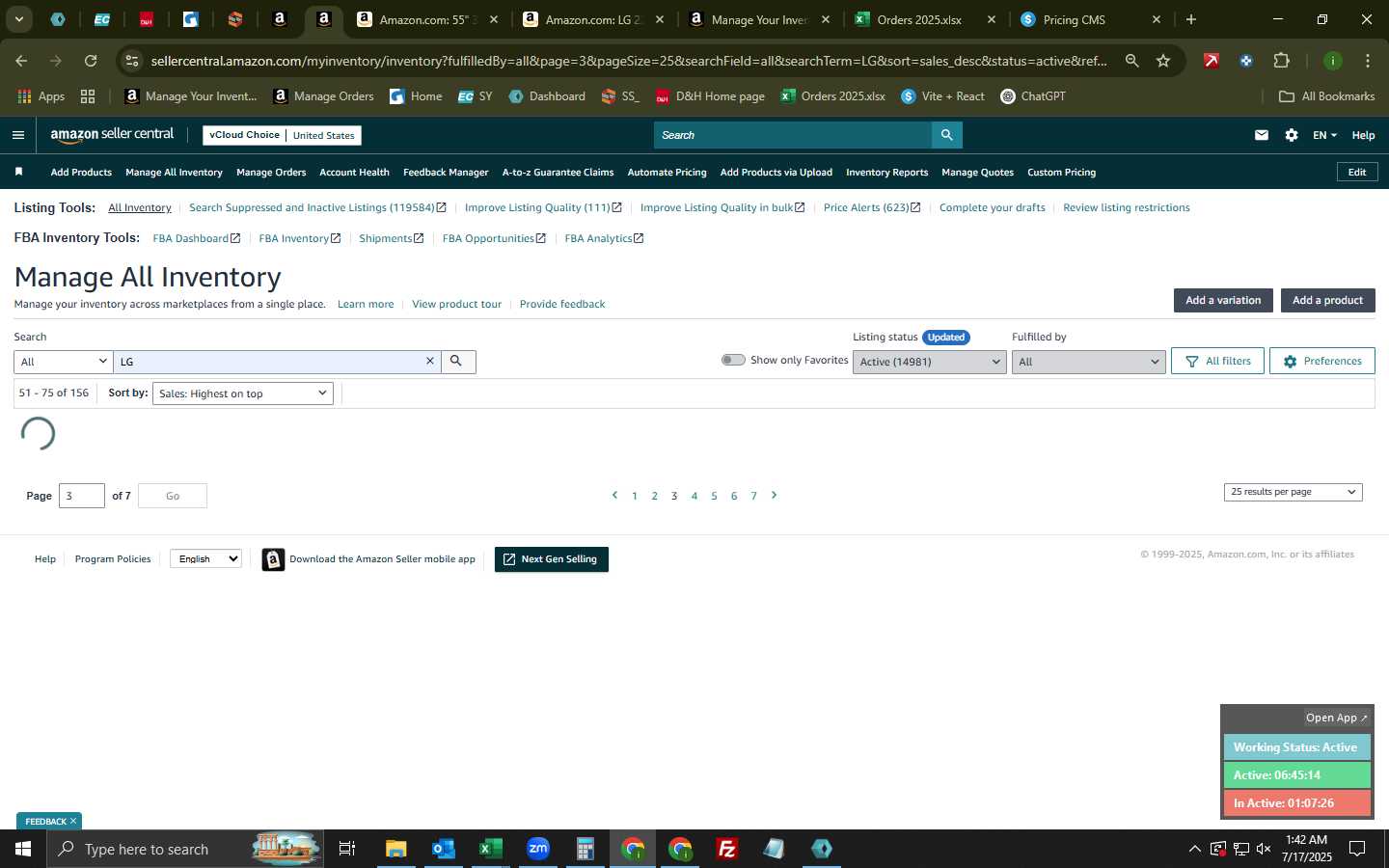The width and height of the screenshot is (1389, 868).
Task: Open the Fulfilled by dropdown
Action: click(x=1089, y=362)
